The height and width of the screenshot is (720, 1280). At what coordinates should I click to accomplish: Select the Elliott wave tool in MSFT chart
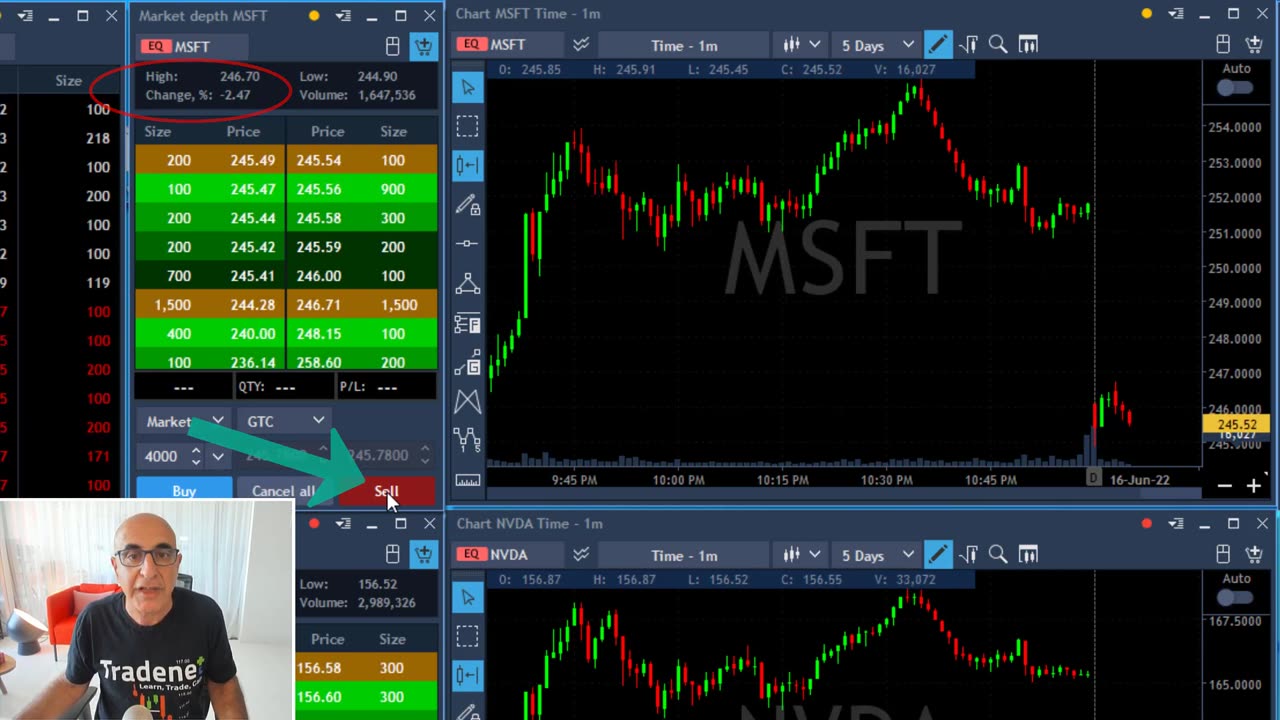467,440
